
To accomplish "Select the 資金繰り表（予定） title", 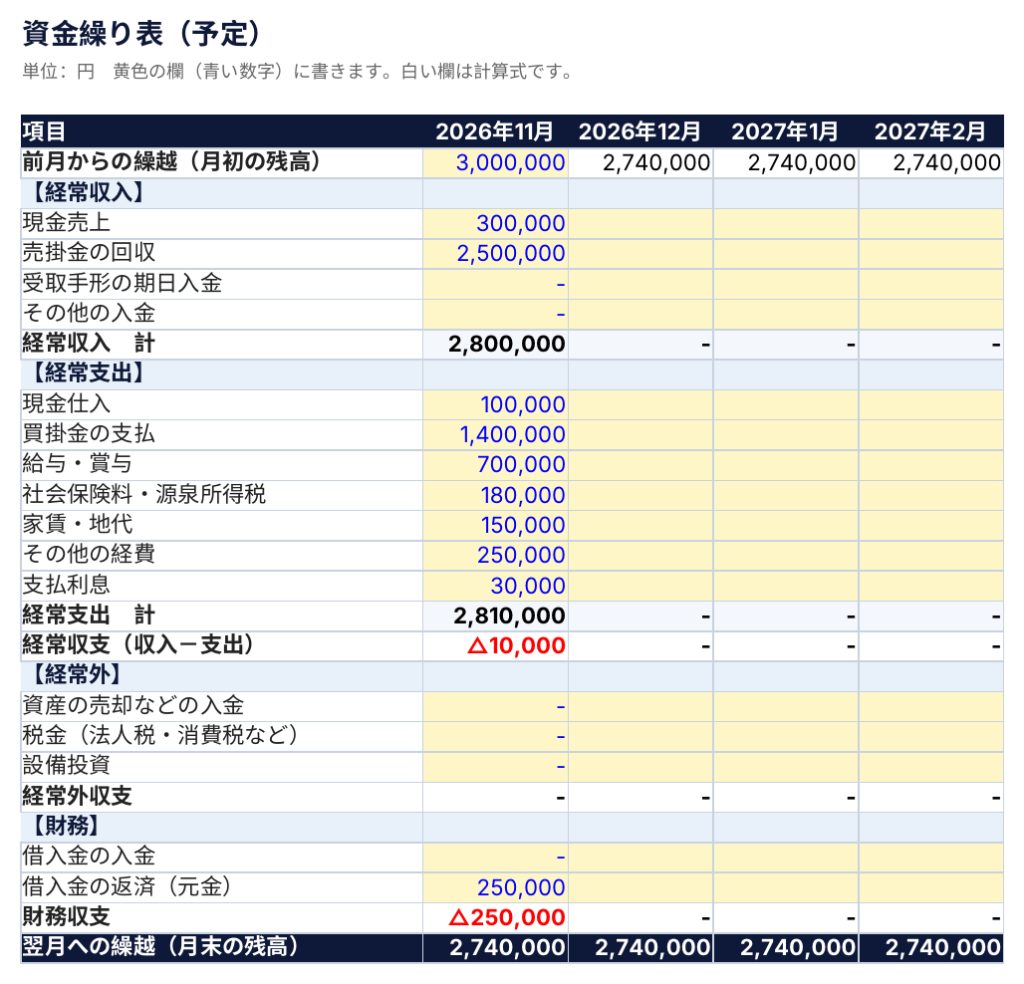I will coord(141,34).
